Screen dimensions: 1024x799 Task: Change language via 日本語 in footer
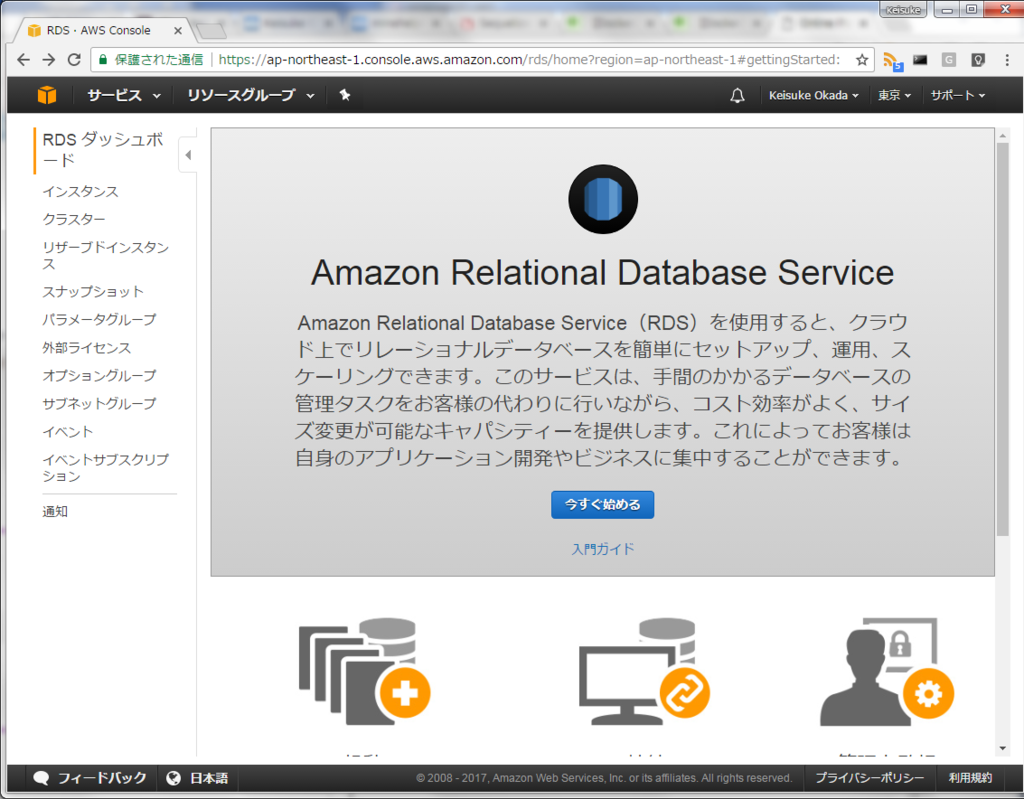click(197, 778)
